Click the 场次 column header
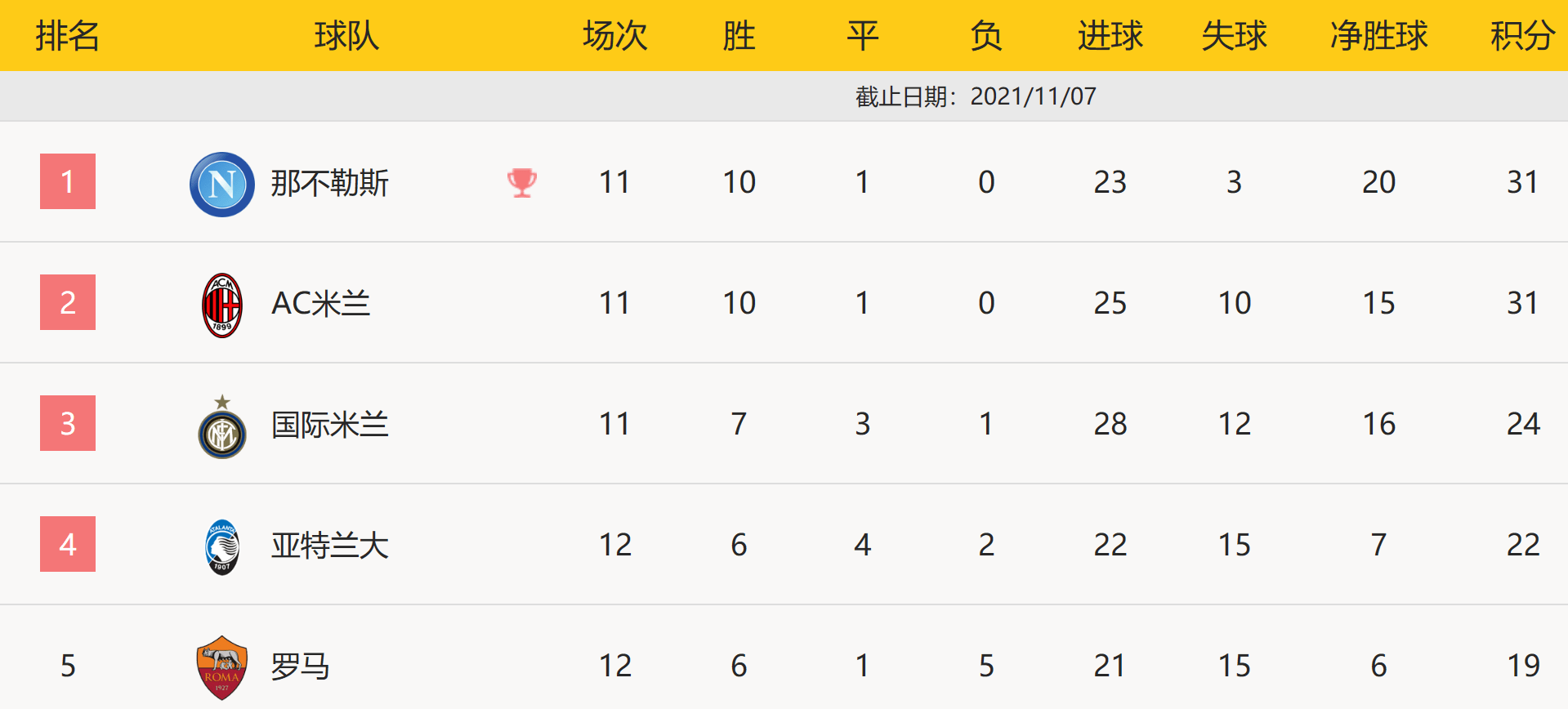Image resolution: width=1568 pixels, height=709 pixels. point(614,36)
